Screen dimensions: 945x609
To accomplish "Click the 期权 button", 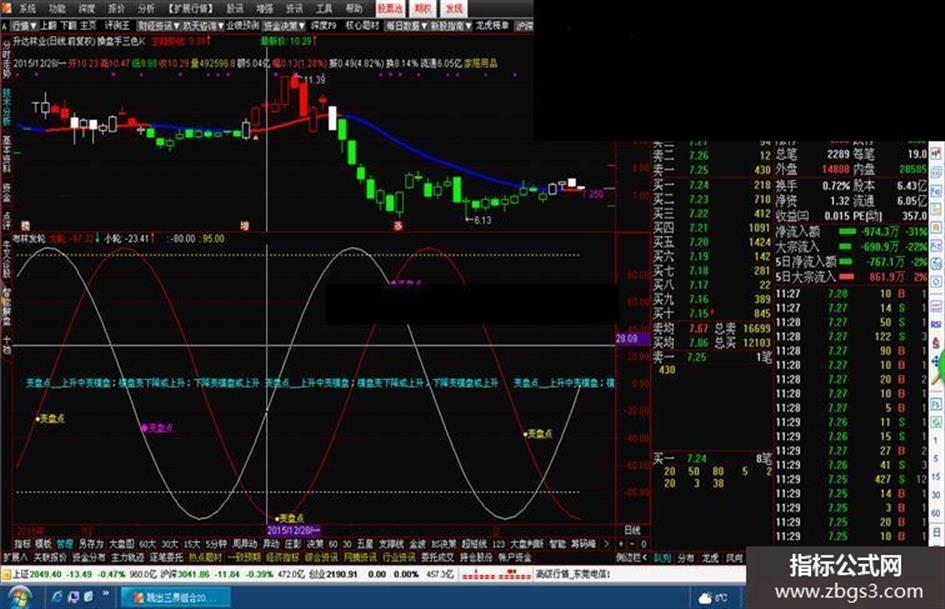I will 422,8.
